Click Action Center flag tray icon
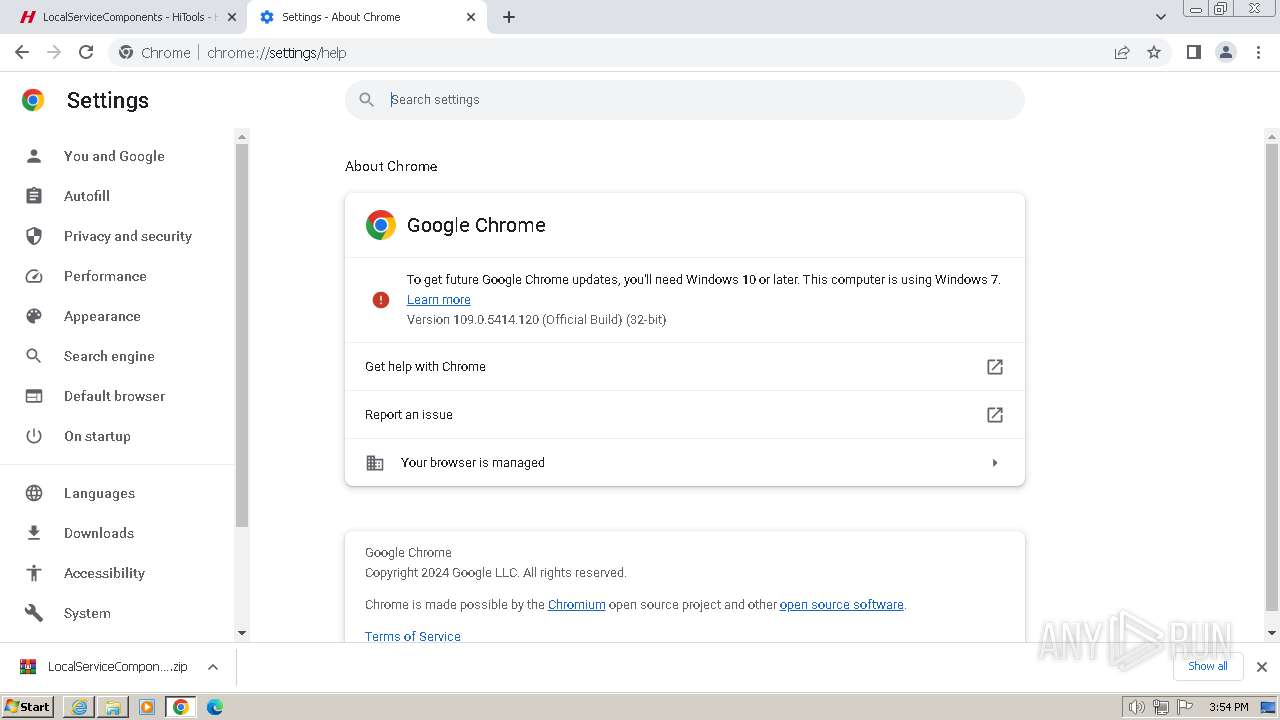Screen dimensions: 1280x720 point(1183,707)
